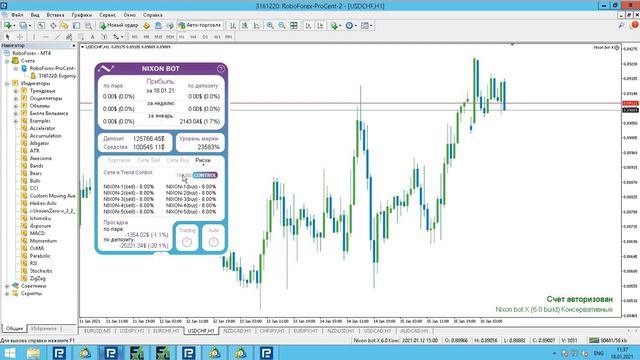Expand the Осцилляторы indicators folder
This screenshot has height=360, width=640.
16,98
